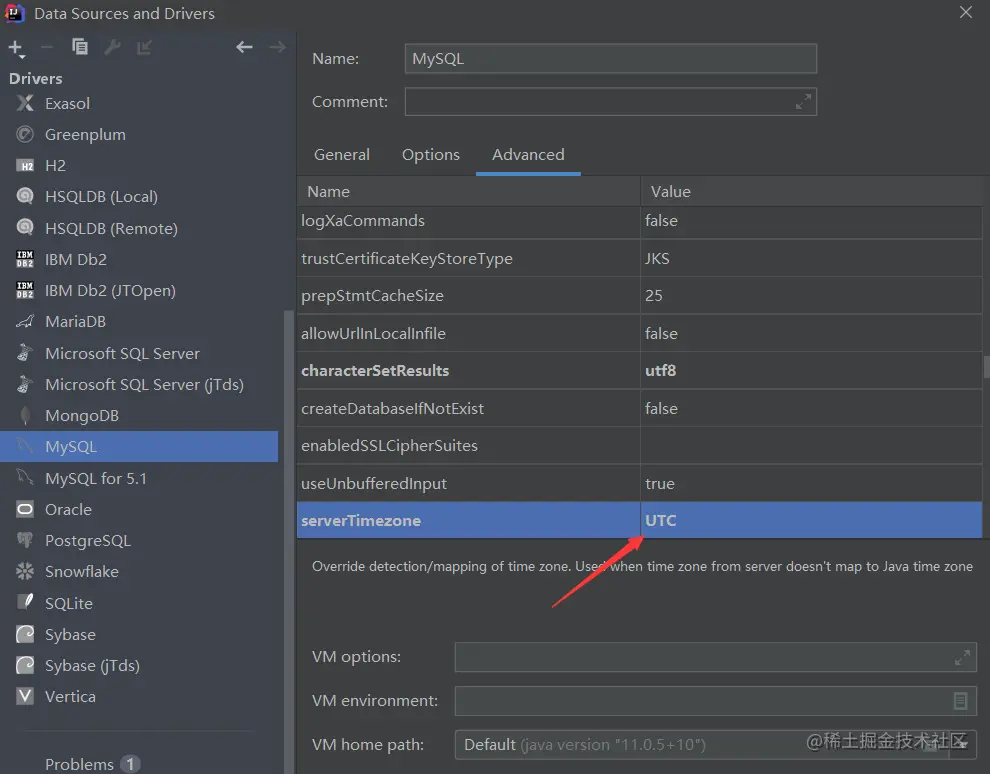Click in the Comment input field

[611, 102]
